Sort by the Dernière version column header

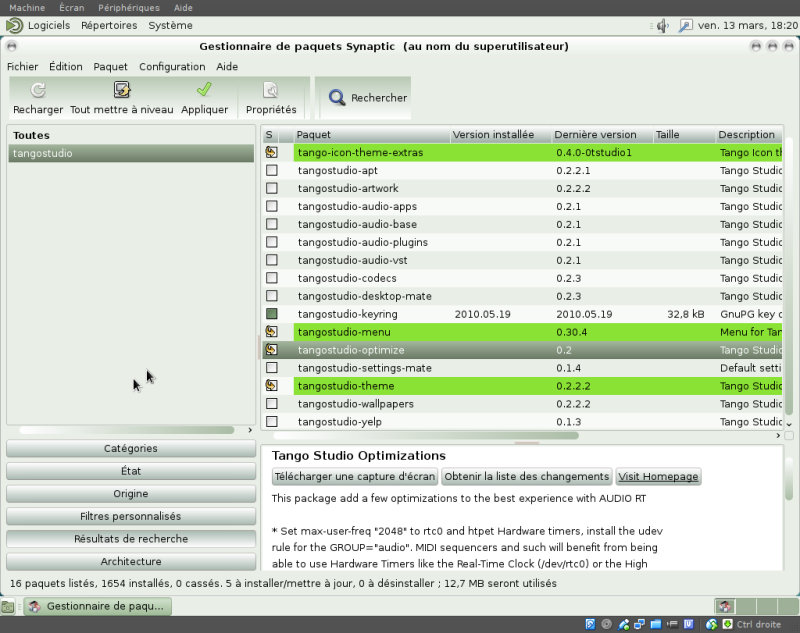click(603, 135)
